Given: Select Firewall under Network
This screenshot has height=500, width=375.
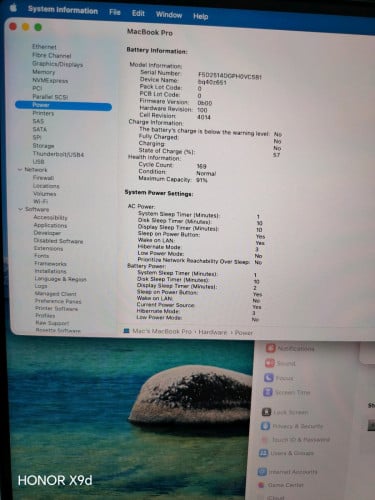Looking at the screenshot, I should click(43, 178).
